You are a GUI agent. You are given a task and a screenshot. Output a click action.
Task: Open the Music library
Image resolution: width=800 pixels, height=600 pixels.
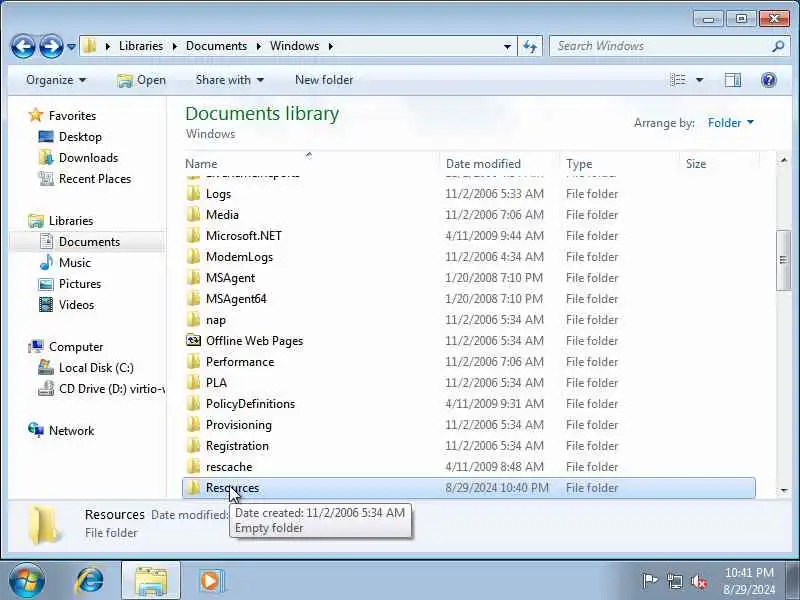pyautogui.click(x=74, y=263)
